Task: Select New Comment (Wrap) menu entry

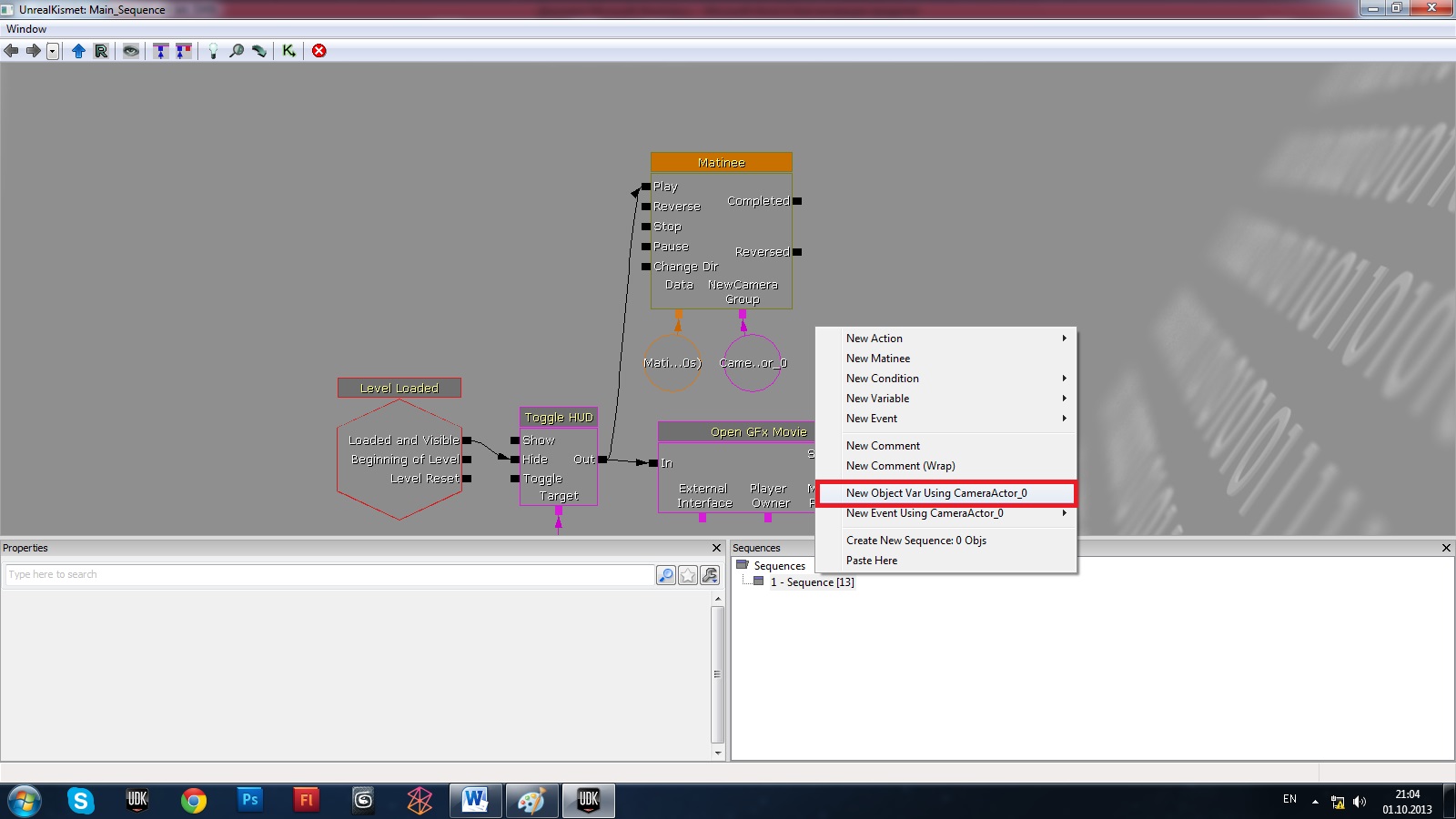Action: [946, 466]
